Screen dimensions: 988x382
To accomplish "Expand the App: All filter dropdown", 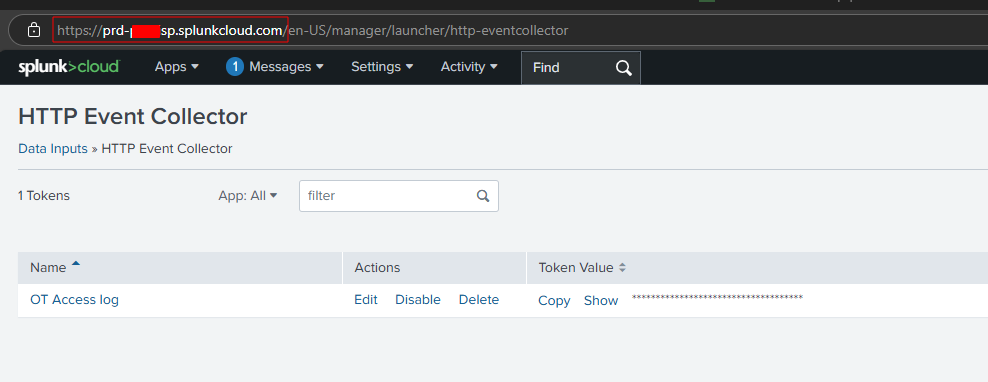I will pos(248,196).
